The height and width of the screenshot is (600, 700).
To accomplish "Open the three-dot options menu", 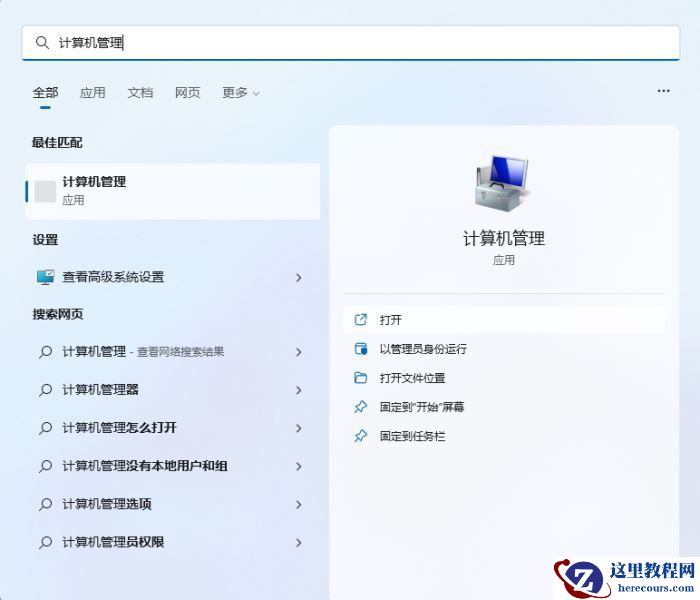I will [663, 91].
